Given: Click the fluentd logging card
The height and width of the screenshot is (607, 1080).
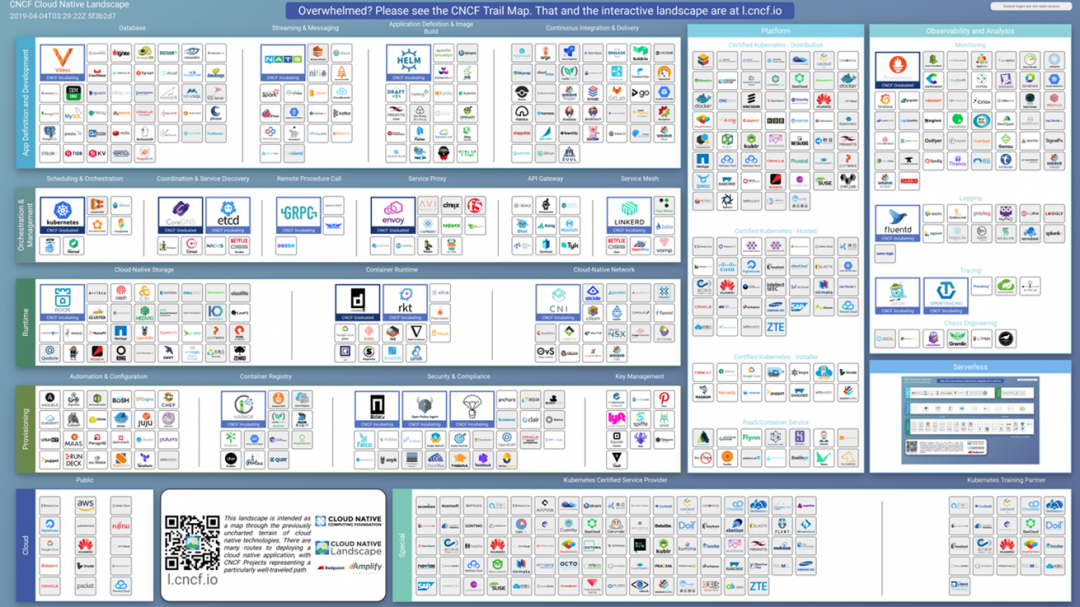Looking at the screenshot, I should click(897, 223).
